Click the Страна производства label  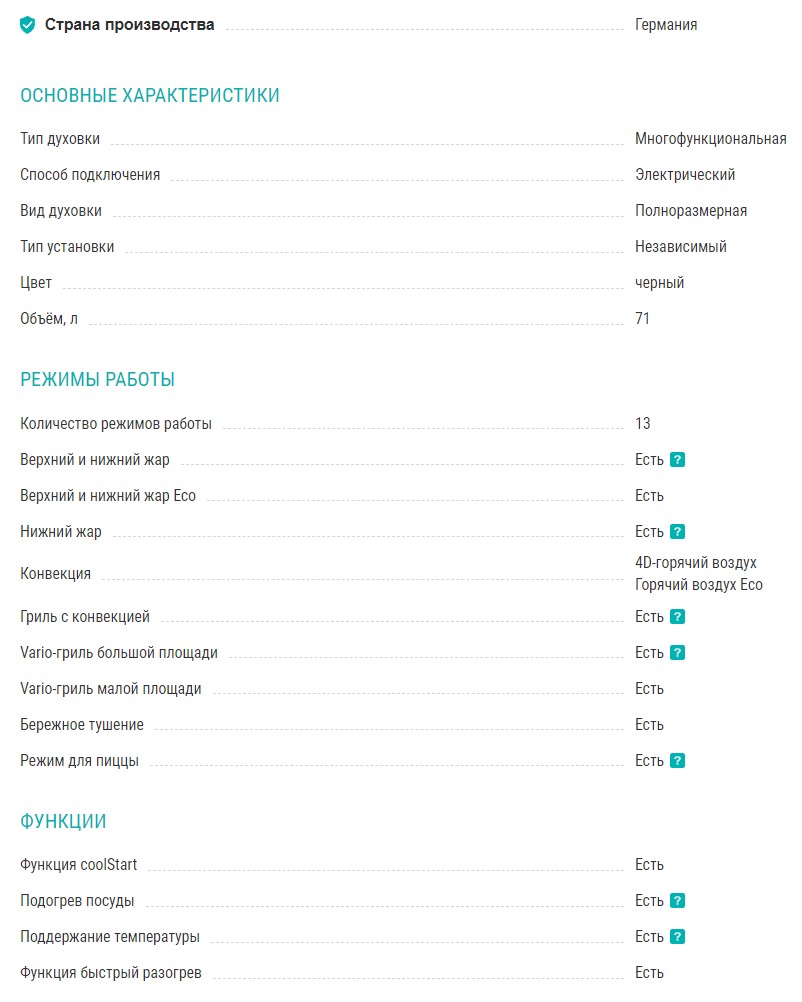click(129, 25)
